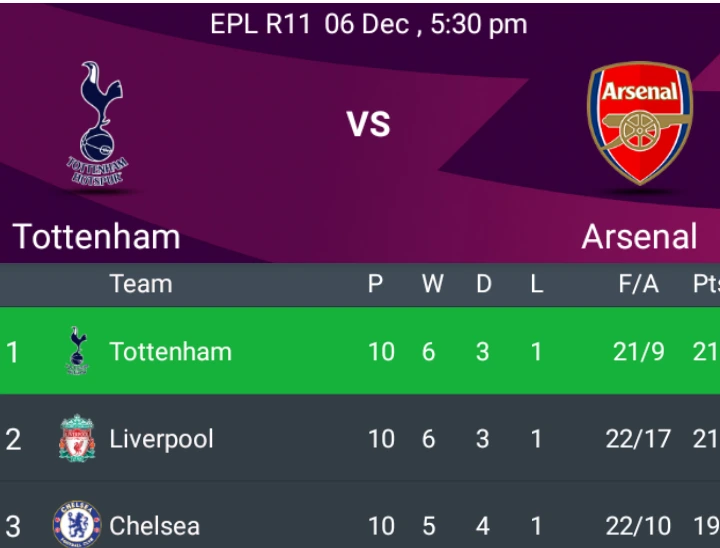This screenshot has width=720, height=548.
Task: Click Chelsea's crest in the standings
Action: (76, 525)
